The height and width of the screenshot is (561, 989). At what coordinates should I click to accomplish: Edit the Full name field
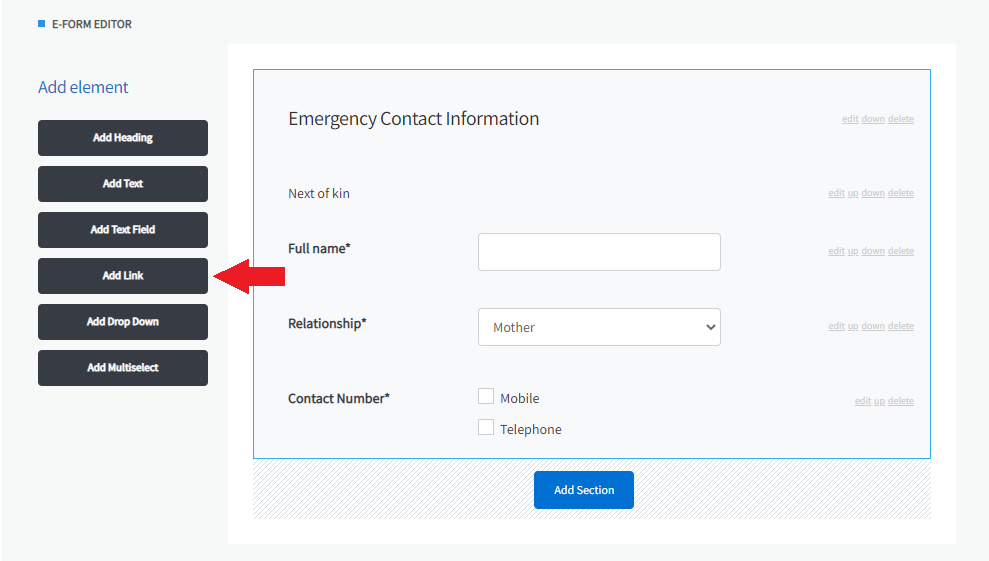(836, 252)
